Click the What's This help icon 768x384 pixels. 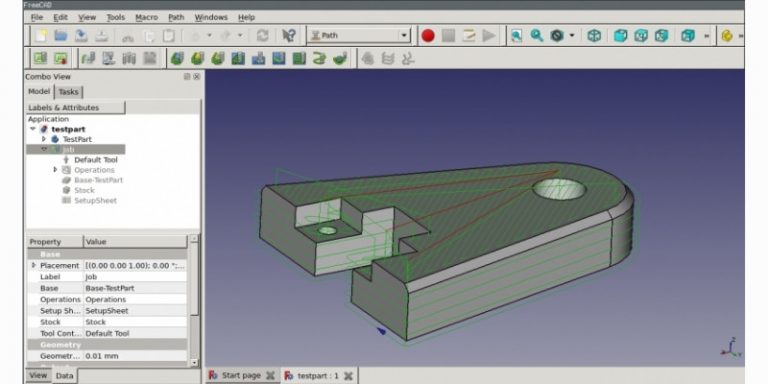pos(289,36)
